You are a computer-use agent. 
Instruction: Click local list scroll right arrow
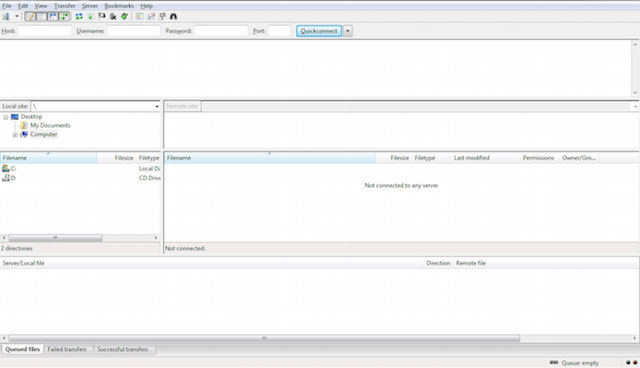coord(156,238)
